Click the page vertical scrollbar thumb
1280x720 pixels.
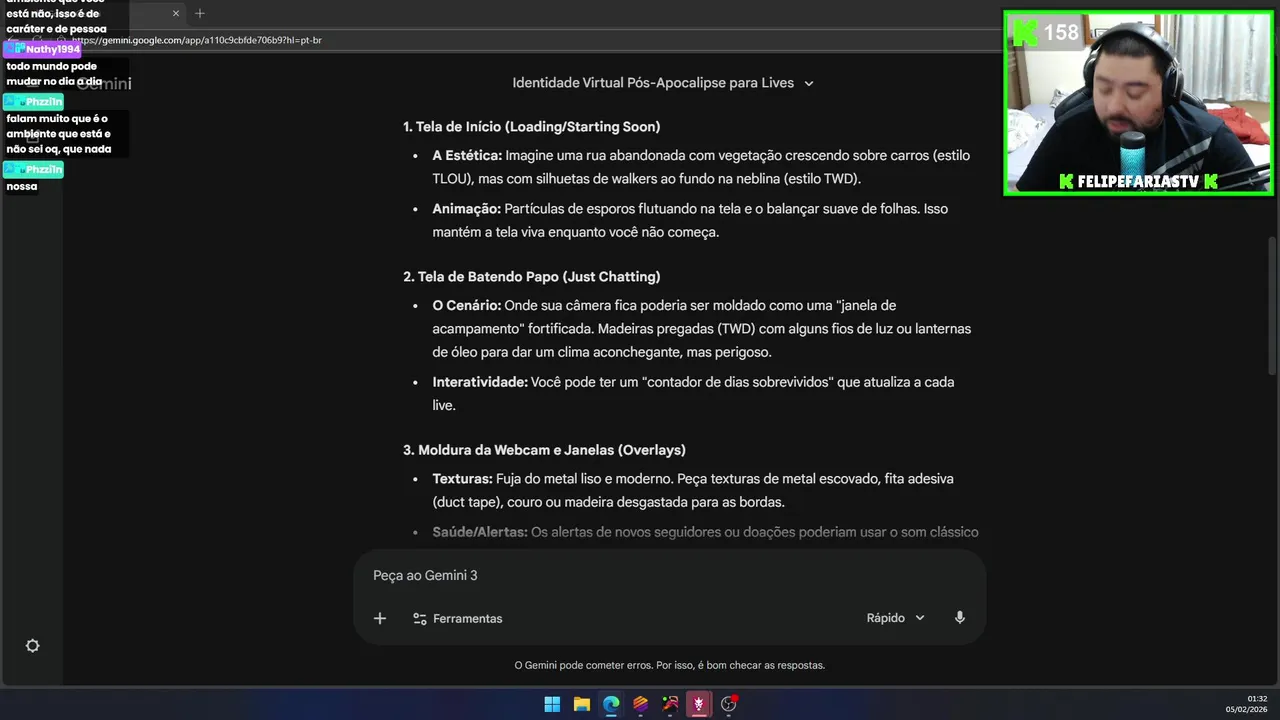click(1273, 305)
